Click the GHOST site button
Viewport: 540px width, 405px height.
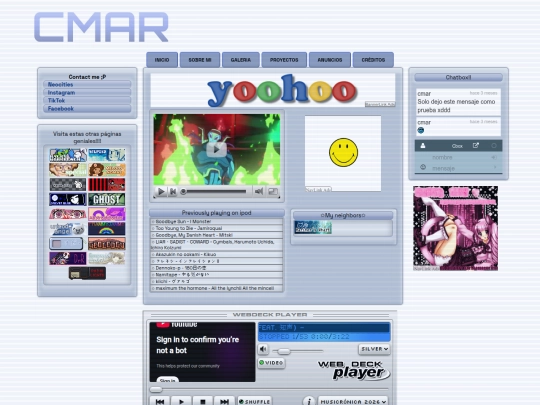[x=107, y=199]
